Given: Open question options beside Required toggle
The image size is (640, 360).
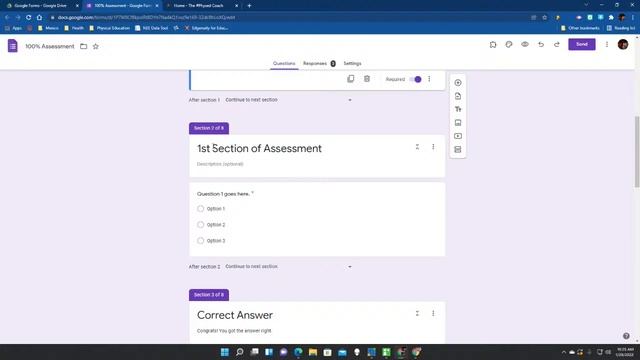Looking at the screenshot, I should (x=429, y=79).
